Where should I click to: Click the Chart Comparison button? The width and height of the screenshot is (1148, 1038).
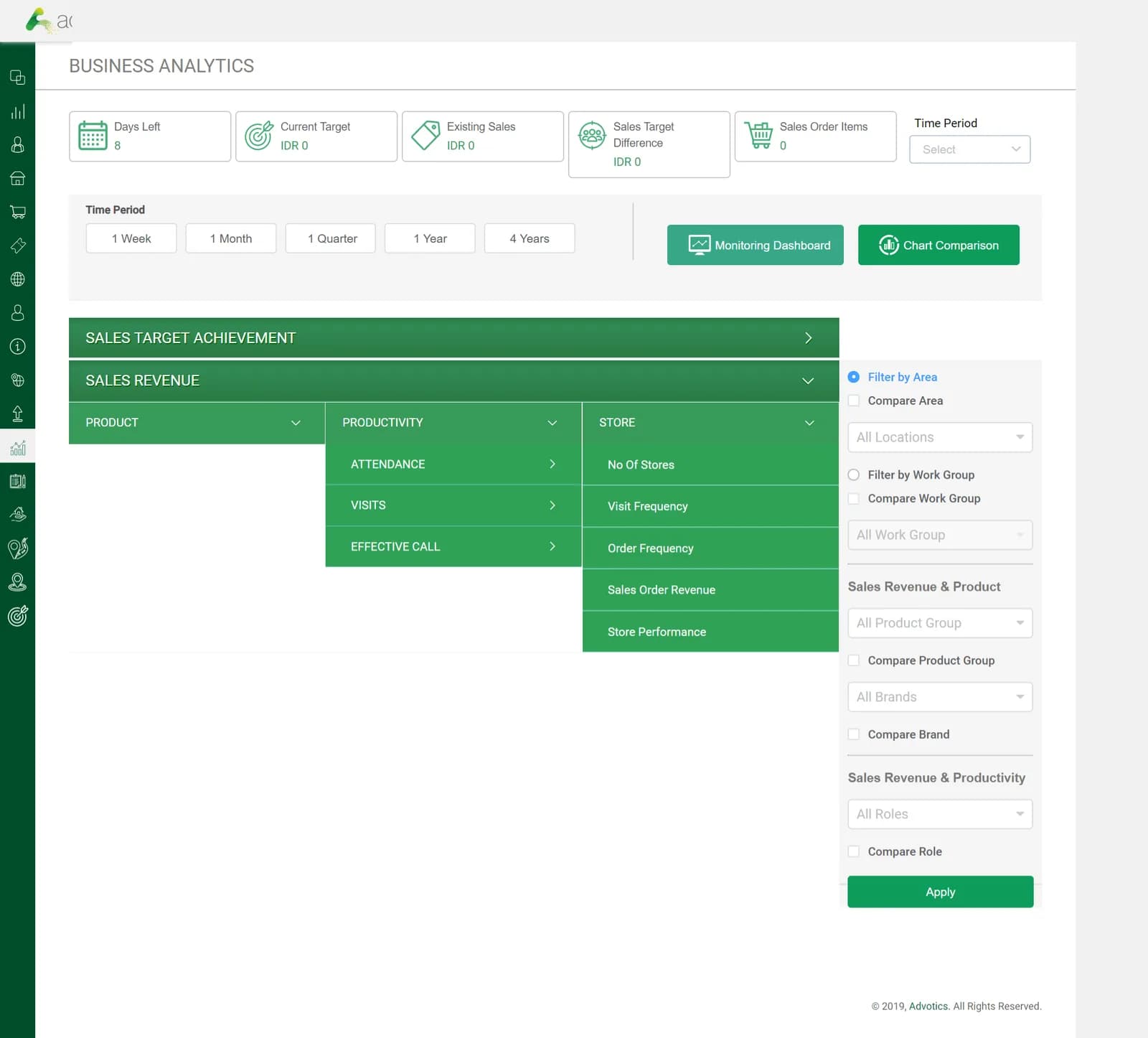click(938, 245)
